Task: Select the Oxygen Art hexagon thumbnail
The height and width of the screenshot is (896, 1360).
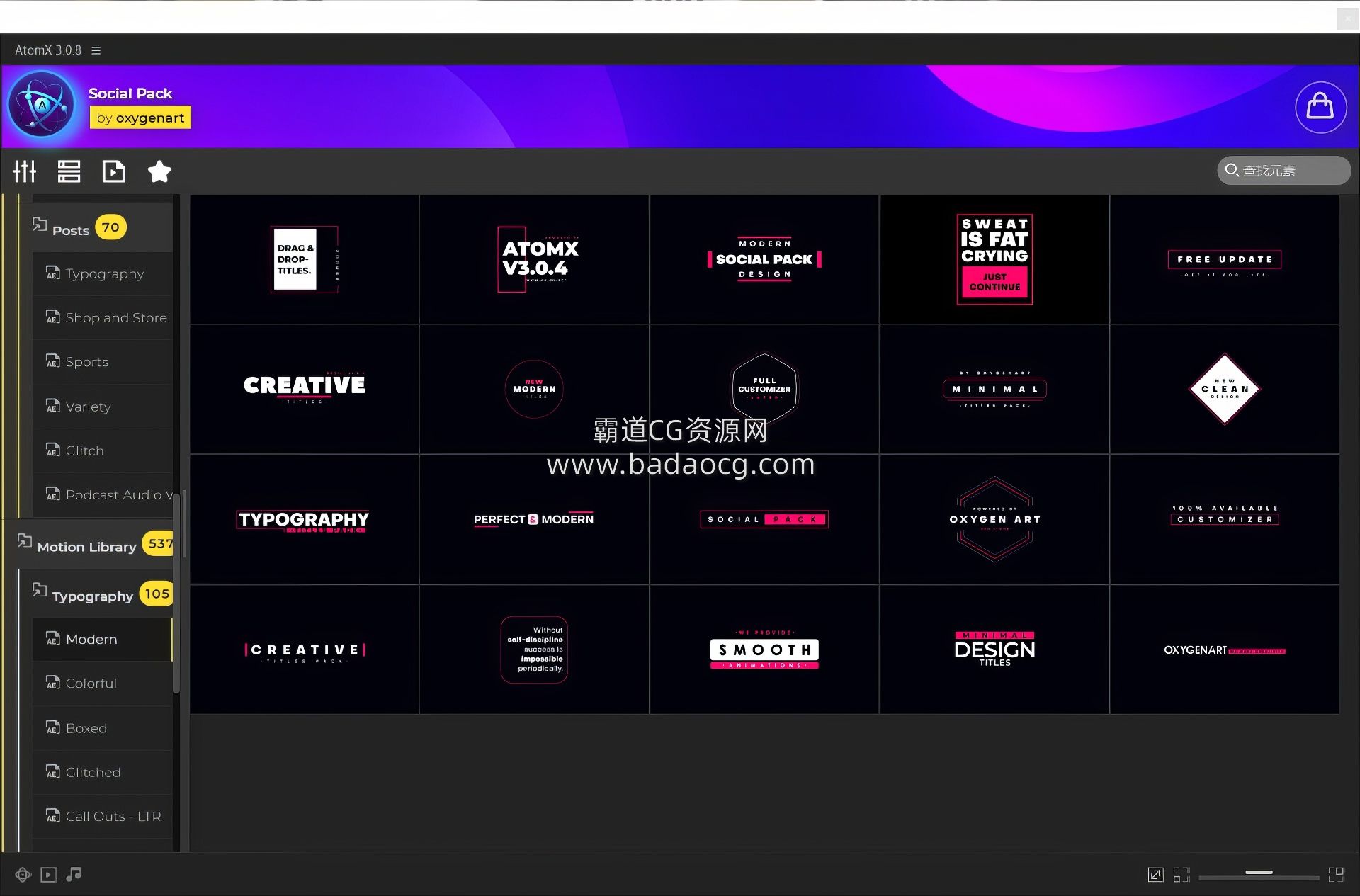Action: pos(994,519)
